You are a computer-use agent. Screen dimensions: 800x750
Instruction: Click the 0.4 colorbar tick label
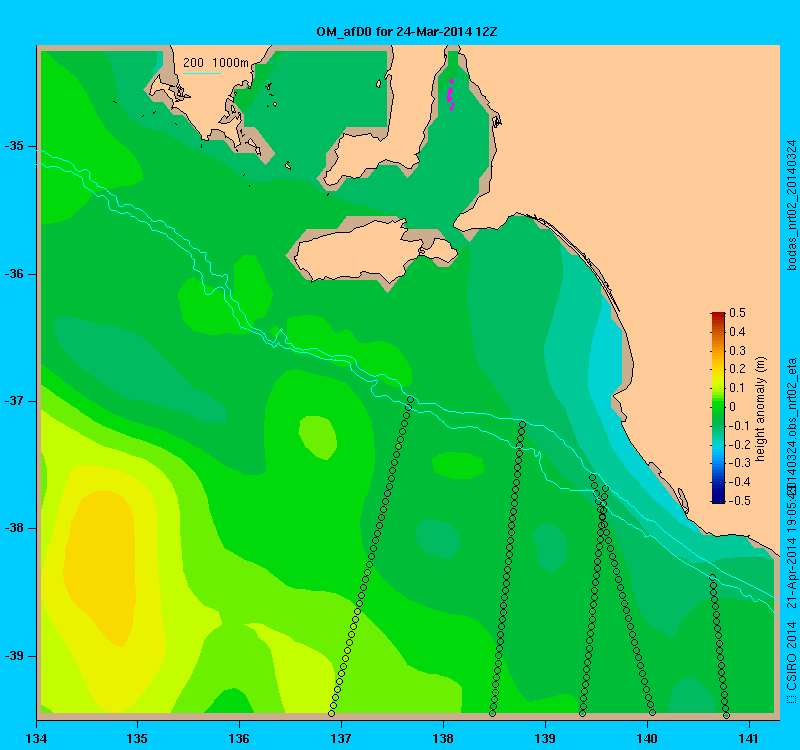[x=737, y=332]
